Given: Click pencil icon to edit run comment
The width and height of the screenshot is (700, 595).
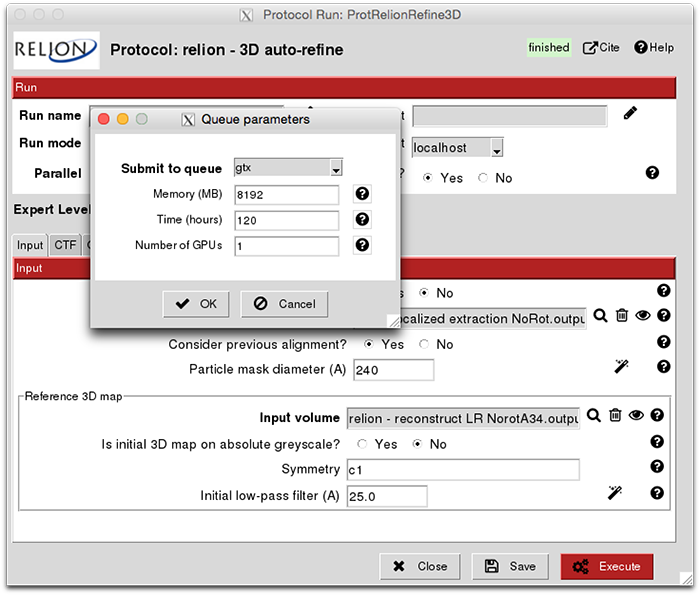Looking at the screenshot, I should [x=630, y=114].
